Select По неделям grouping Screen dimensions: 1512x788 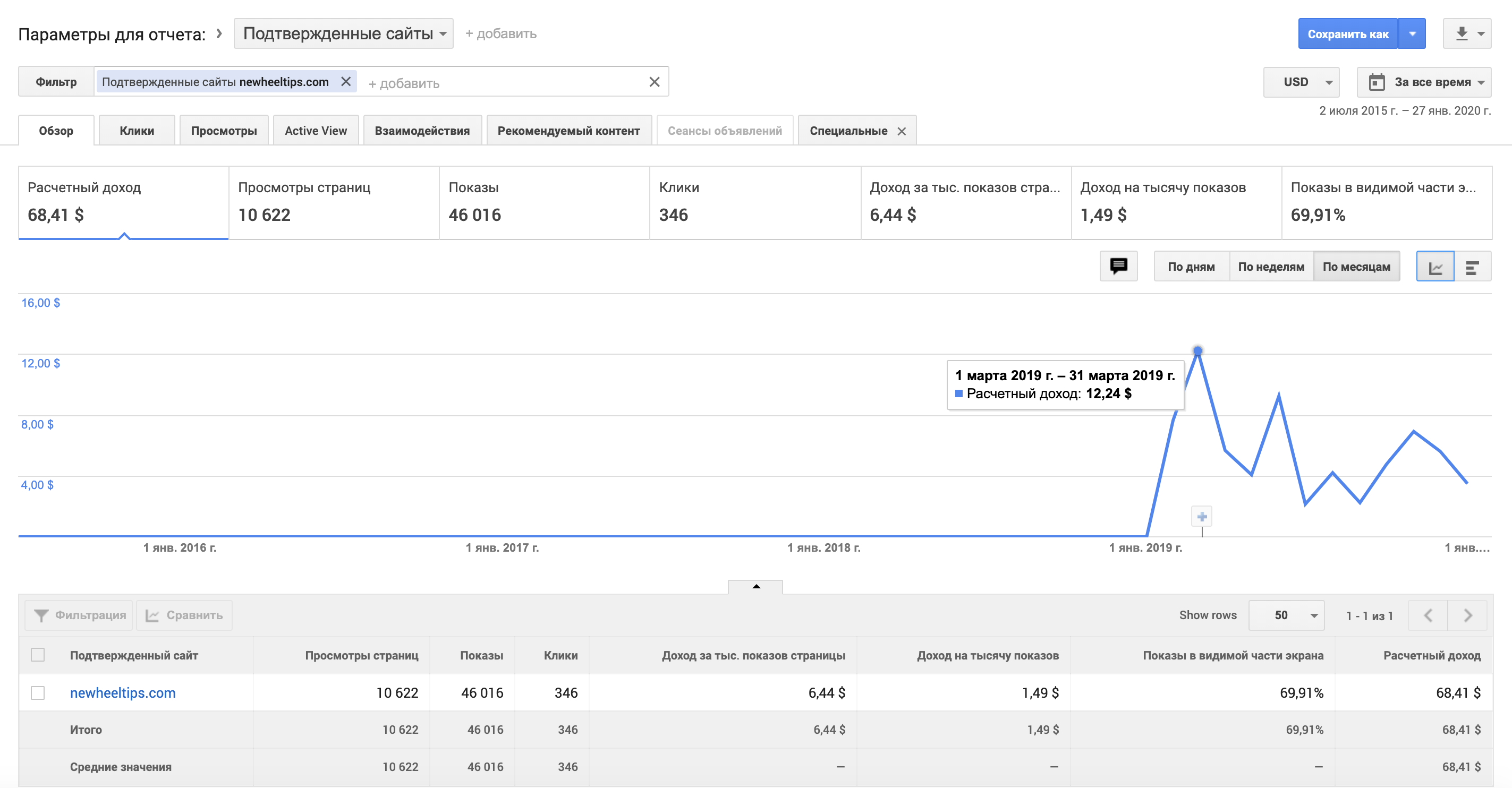coord(1271,267)
